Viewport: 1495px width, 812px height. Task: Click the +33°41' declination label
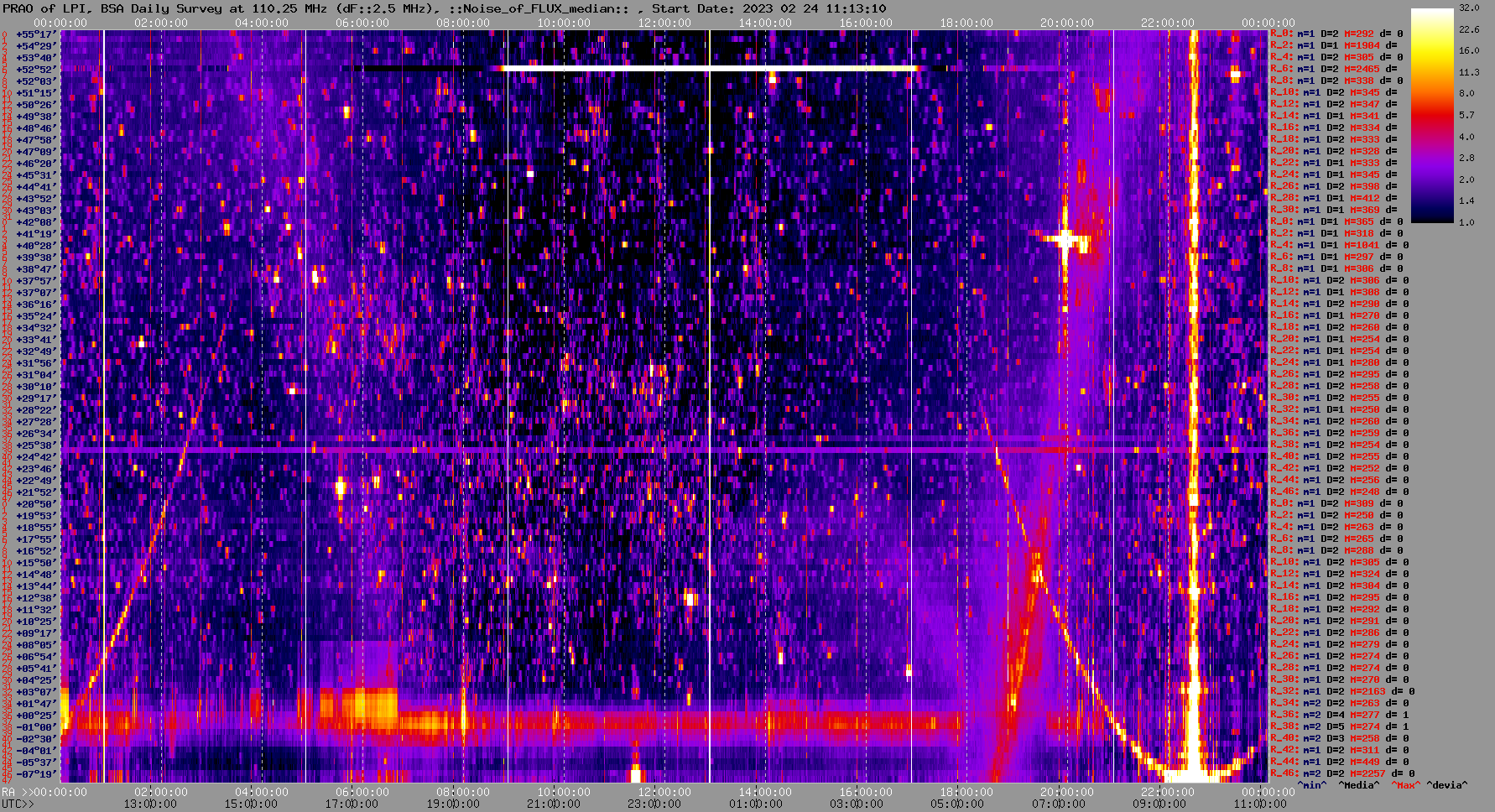coord(36,339)
